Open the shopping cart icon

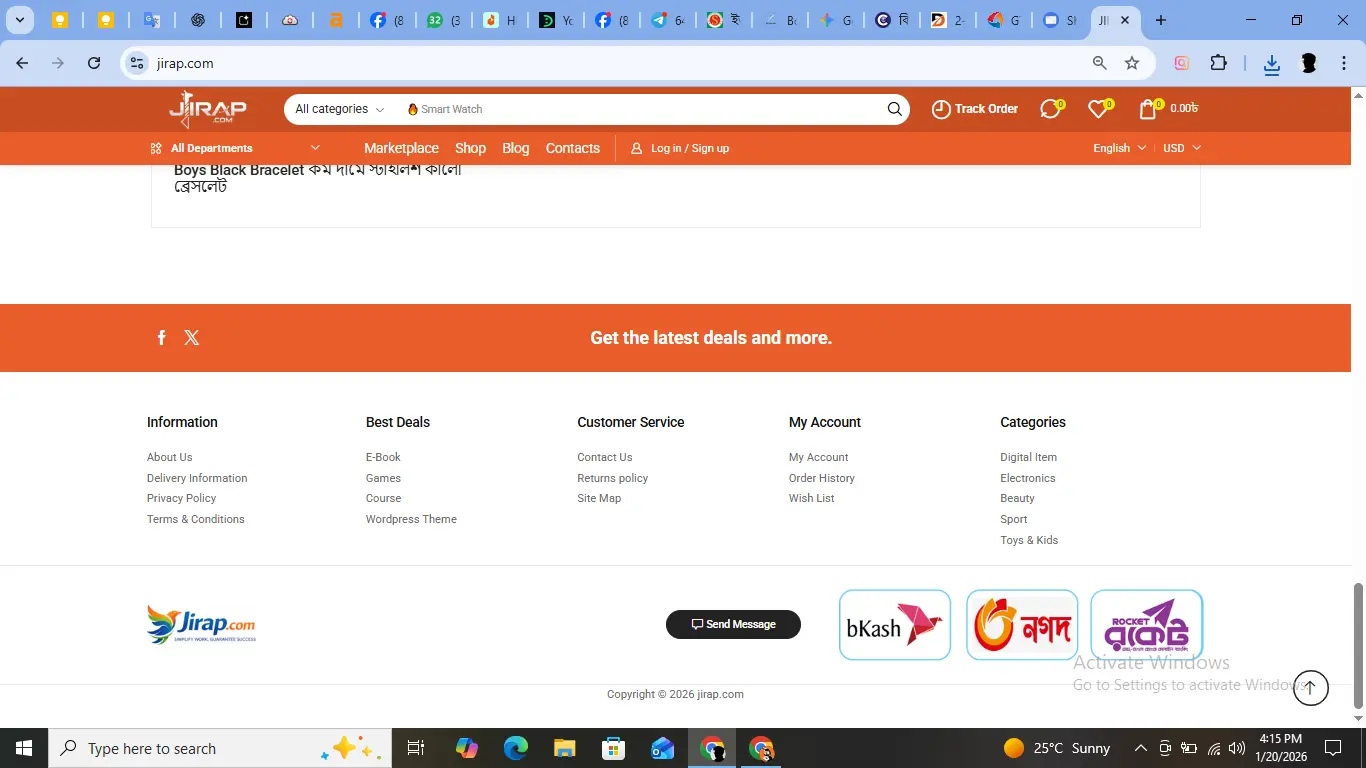point(1148,109)
